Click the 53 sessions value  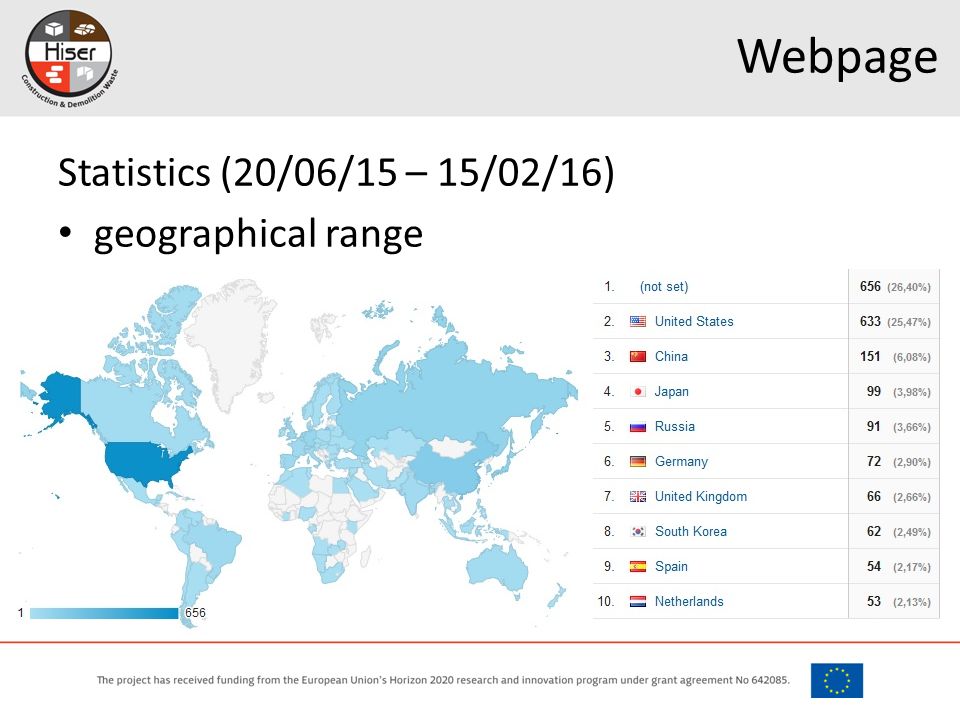click(x=874, y=601)
